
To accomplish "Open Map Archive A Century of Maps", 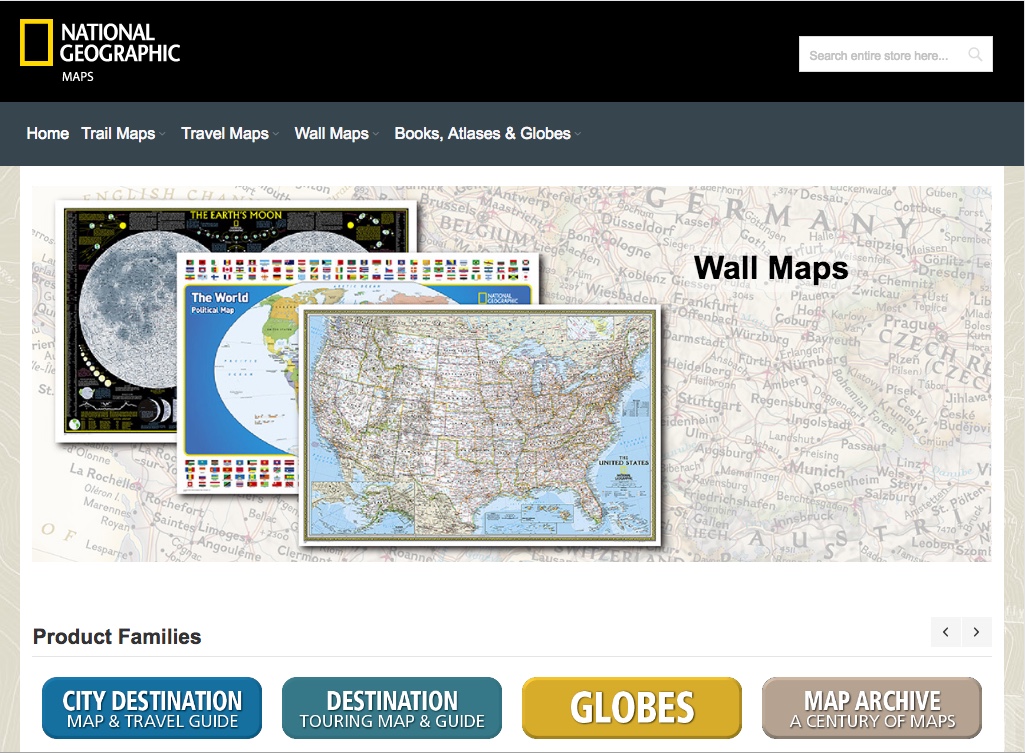I will (872, 708).
